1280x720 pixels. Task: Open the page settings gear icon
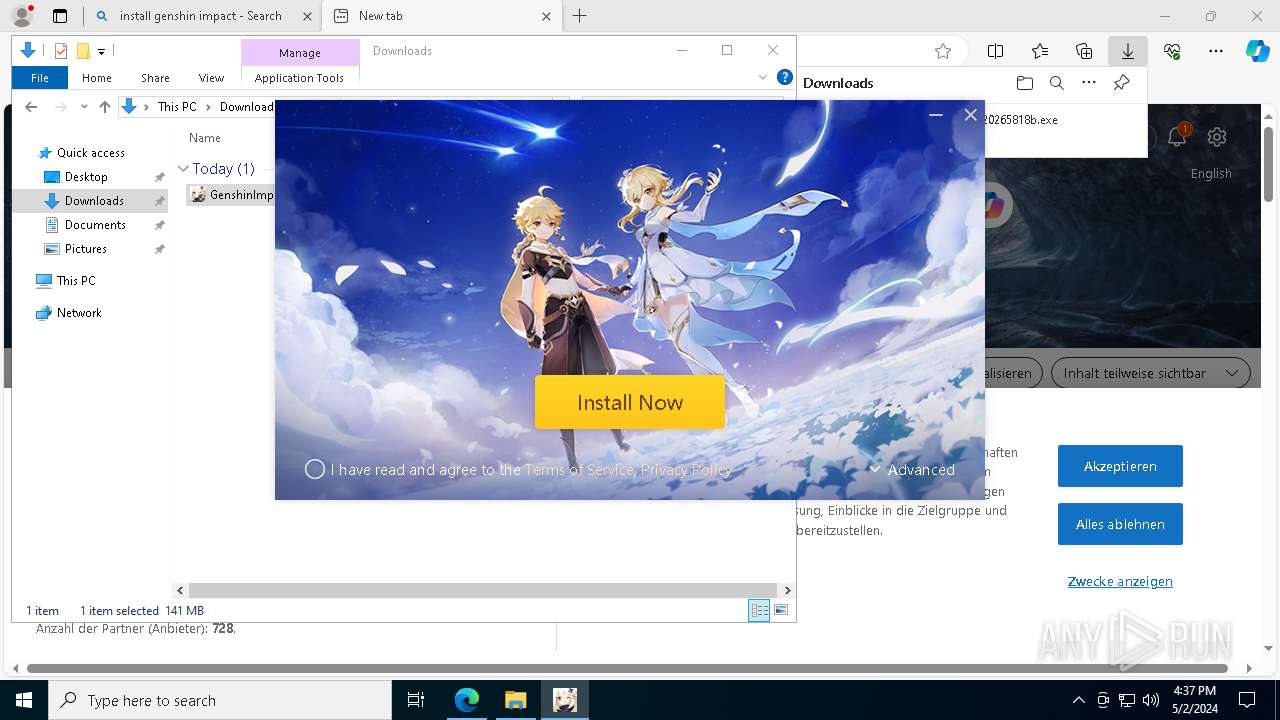pos(1217,137)
